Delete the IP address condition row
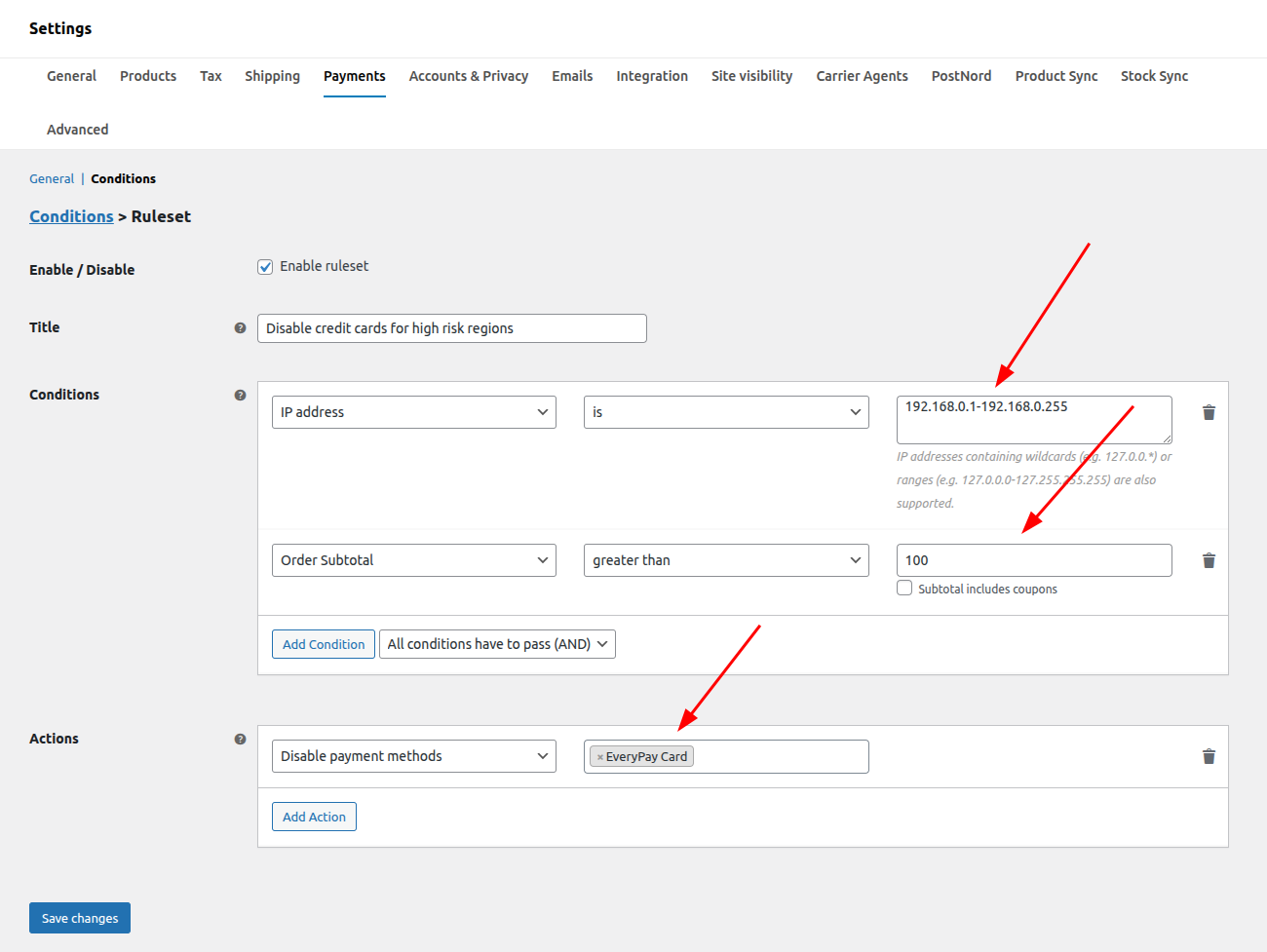Viewport: 1267px width, 952px height. pyautogui.click(x=1209, y=412)
